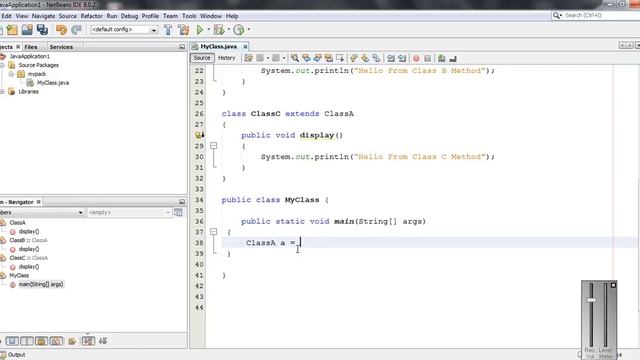
Task: Open the Source menu
Action: 68,16
